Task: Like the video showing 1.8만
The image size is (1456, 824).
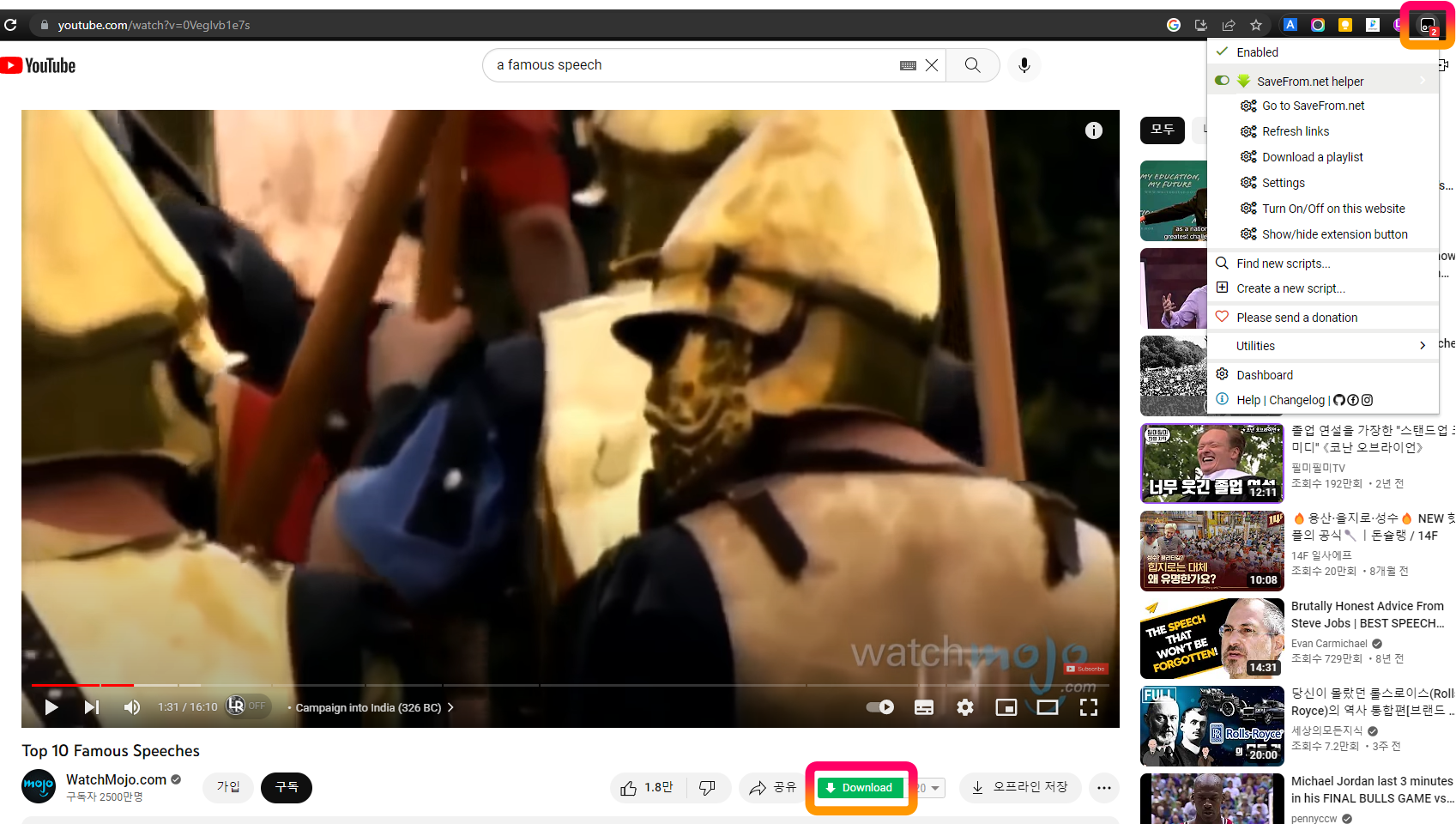Action: tap(648, 787)
